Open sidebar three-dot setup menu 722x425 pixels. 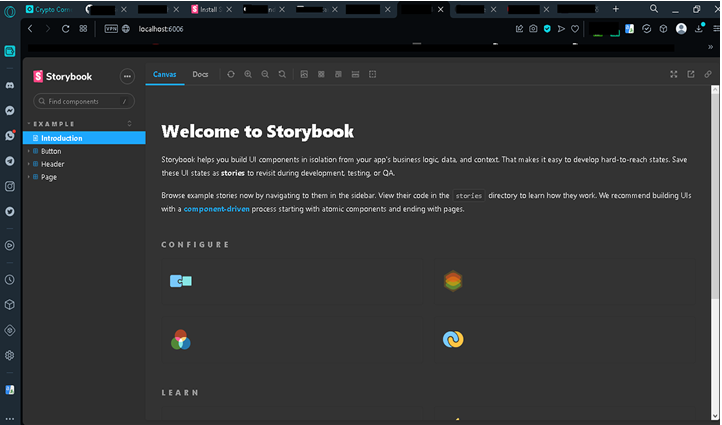10,419
